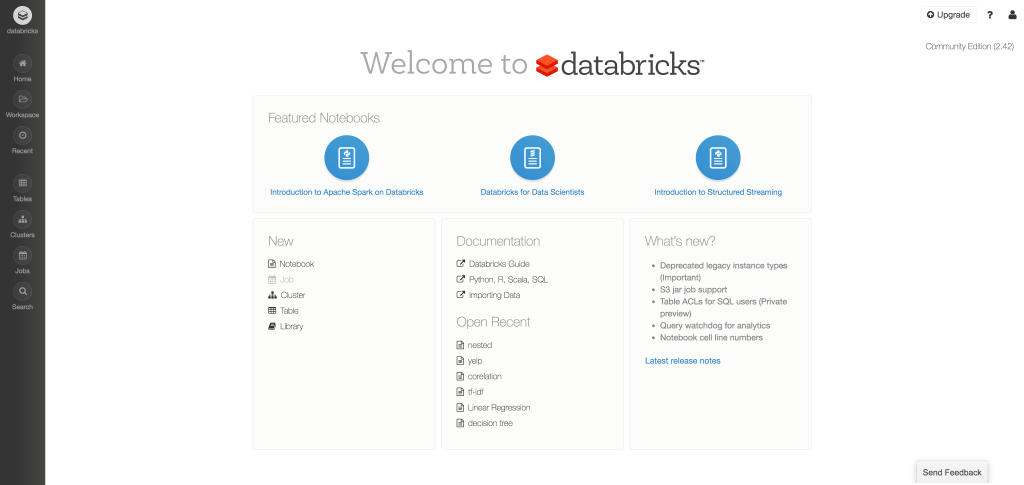The height and width of the screenshot is (485, 1024).
Task: Create a new Cluster
Action: pos(287,295)
